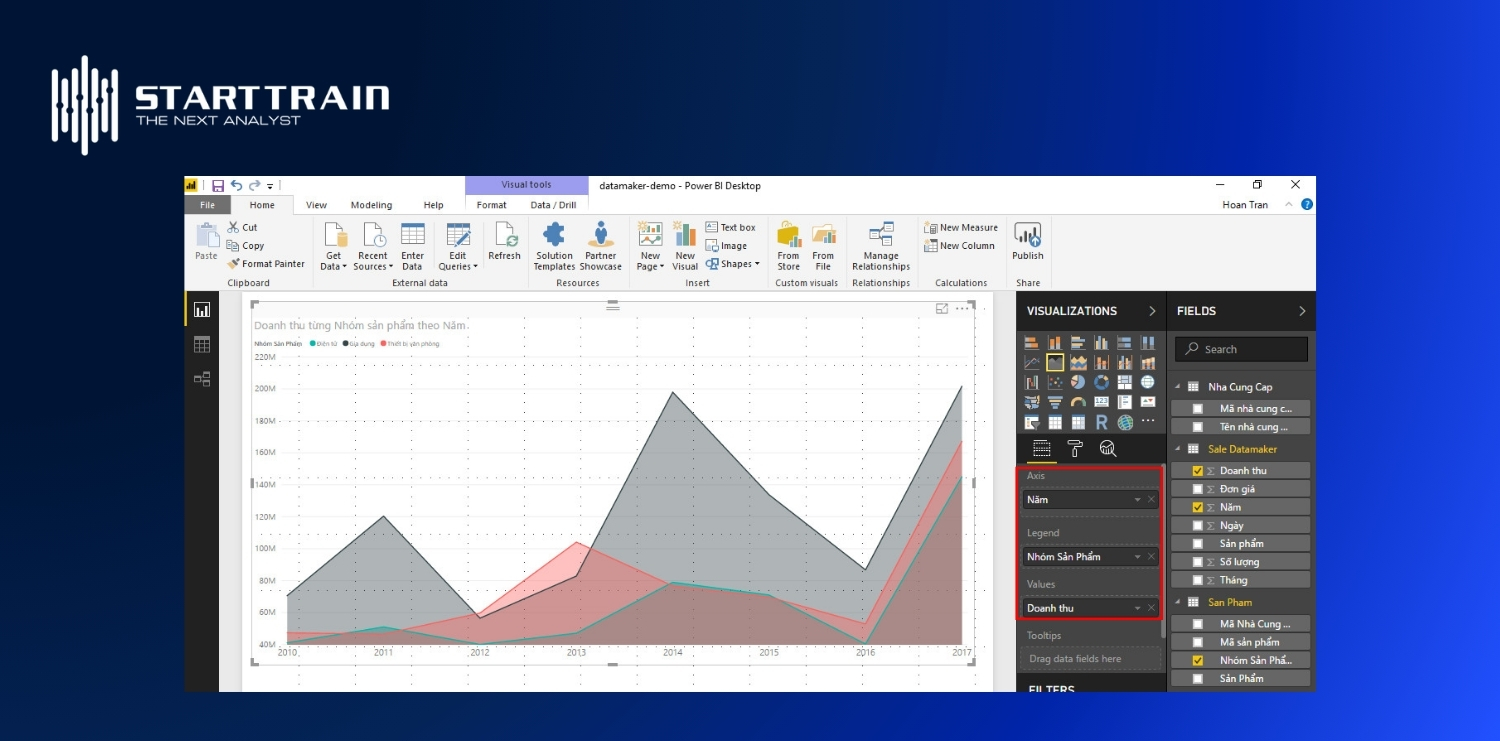Uncheck the Năm field

click(1198, 507)
